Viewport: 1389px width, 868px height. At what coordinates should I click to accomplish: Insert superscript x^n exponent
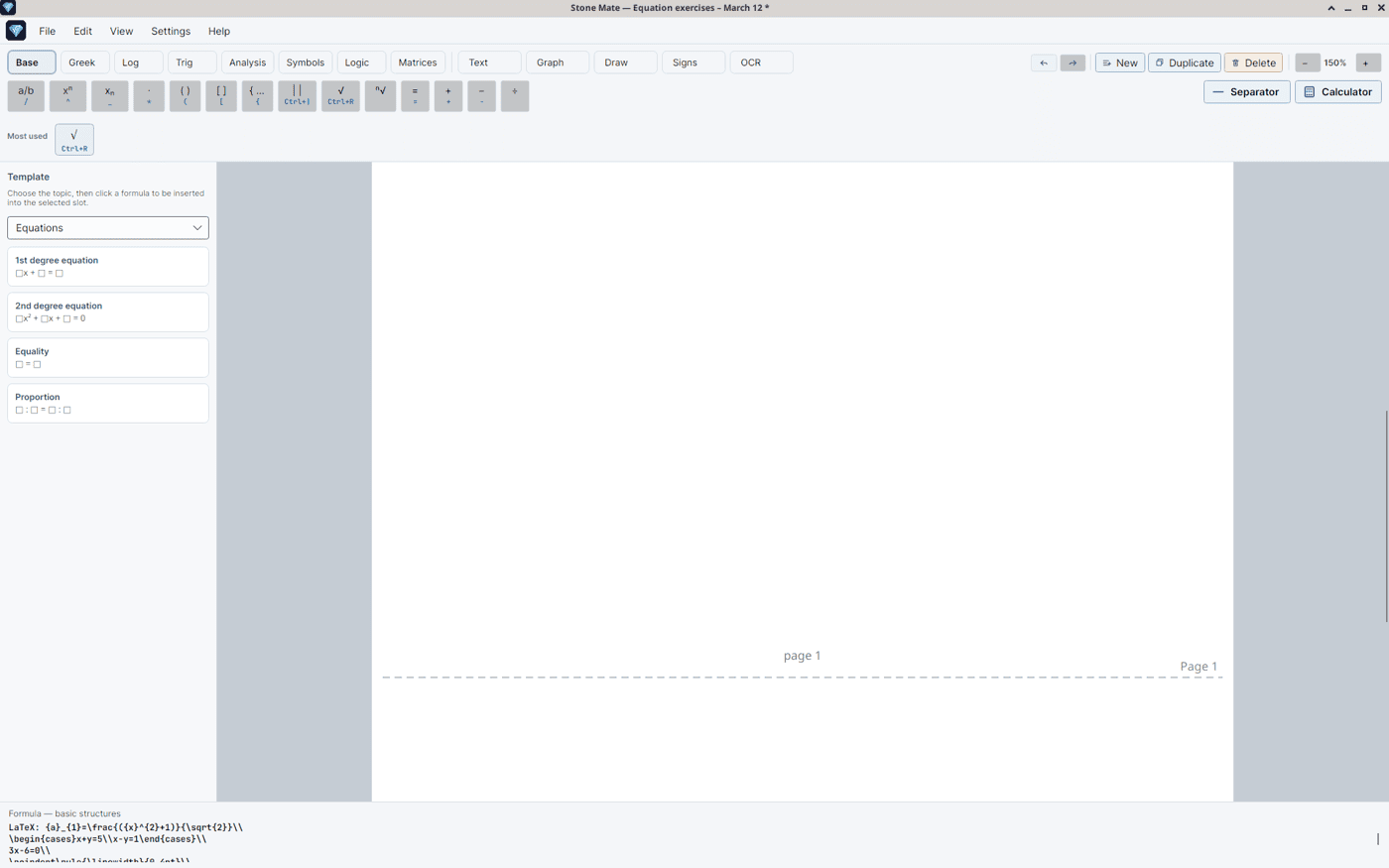click(67, 95)
